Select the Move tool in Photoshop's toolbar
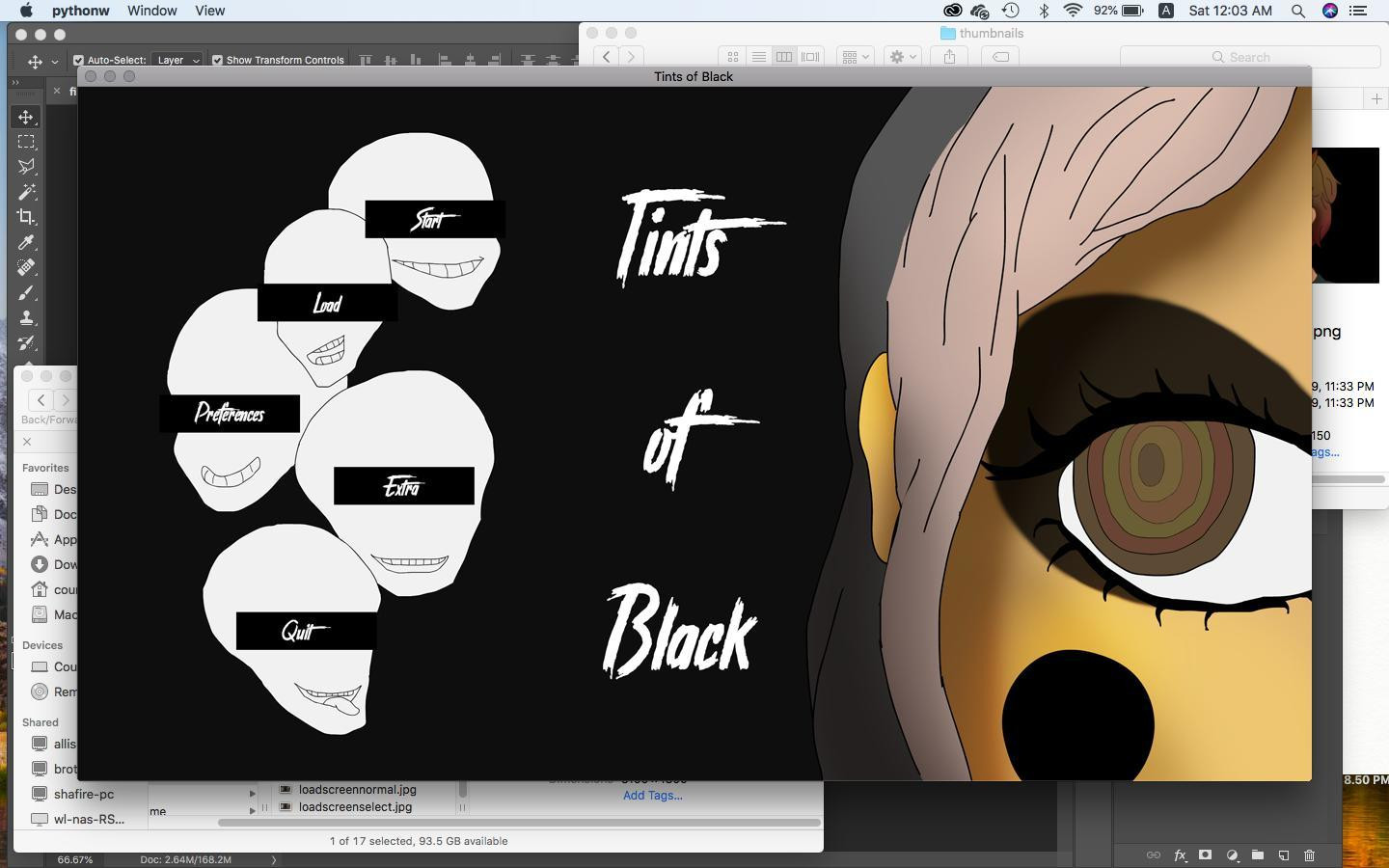 click(27, 117)
